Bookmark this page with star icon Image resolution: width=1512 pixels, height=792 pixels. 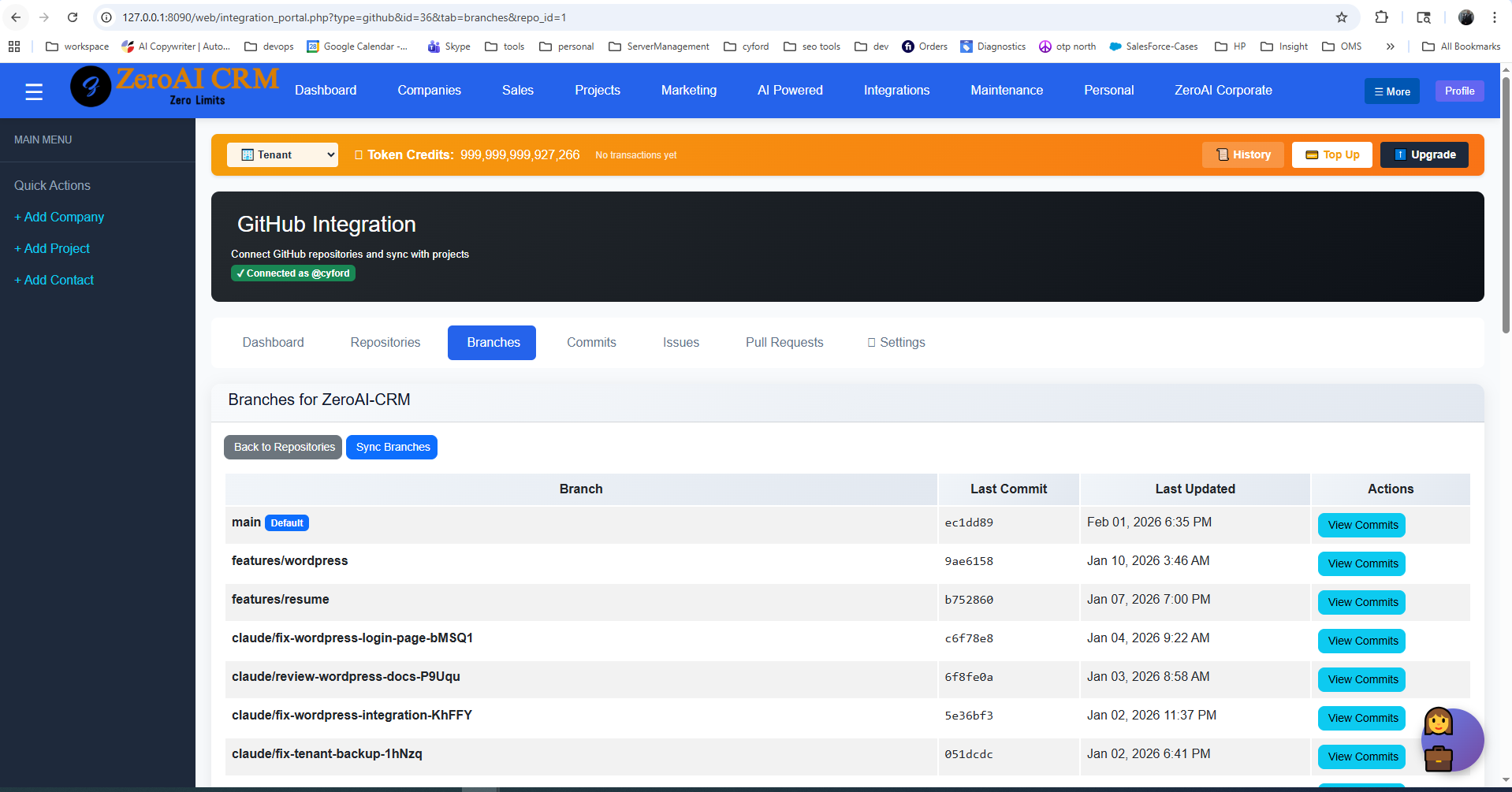pos(1342,17)
